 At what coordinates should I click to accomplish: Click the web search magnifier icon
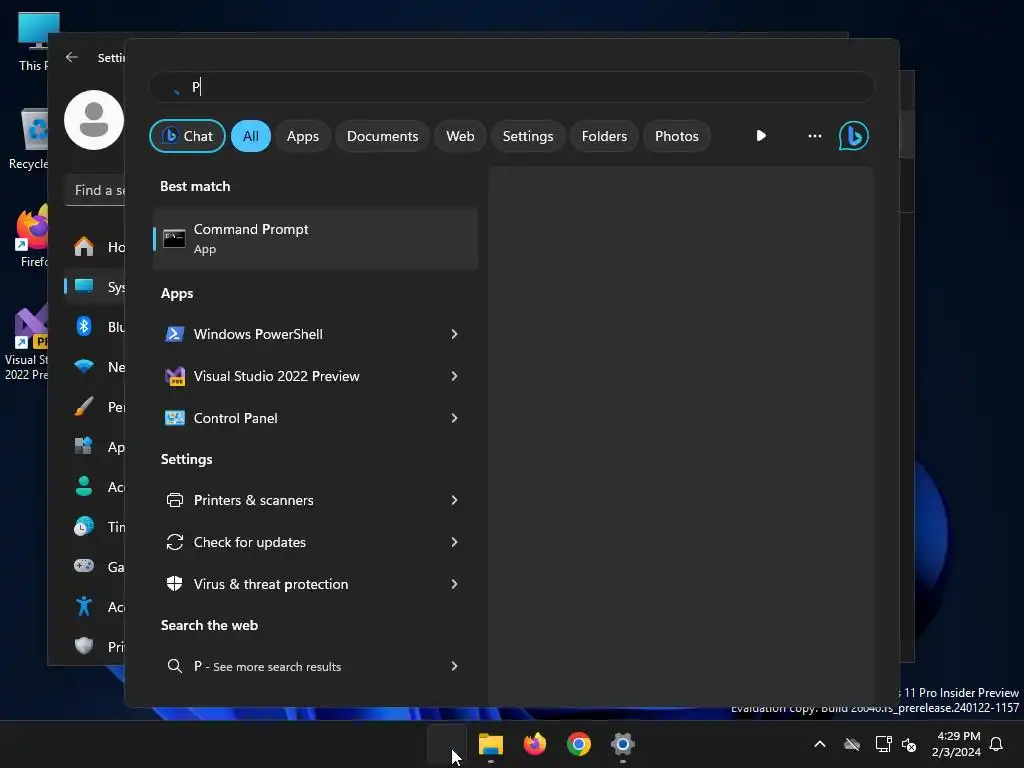click(174, 666)
